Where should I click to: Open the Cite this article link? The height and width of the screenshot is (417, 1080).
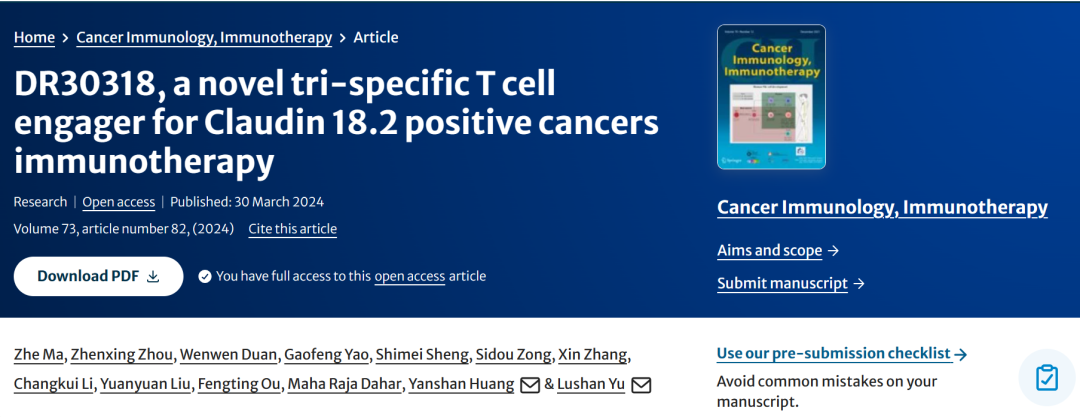292,229
